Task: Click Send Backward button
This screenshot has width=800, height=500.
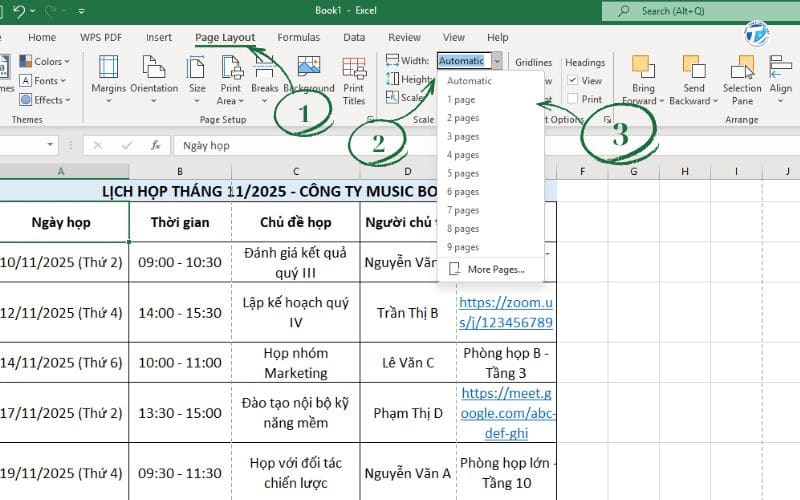Action: click(x=694, y=74)
